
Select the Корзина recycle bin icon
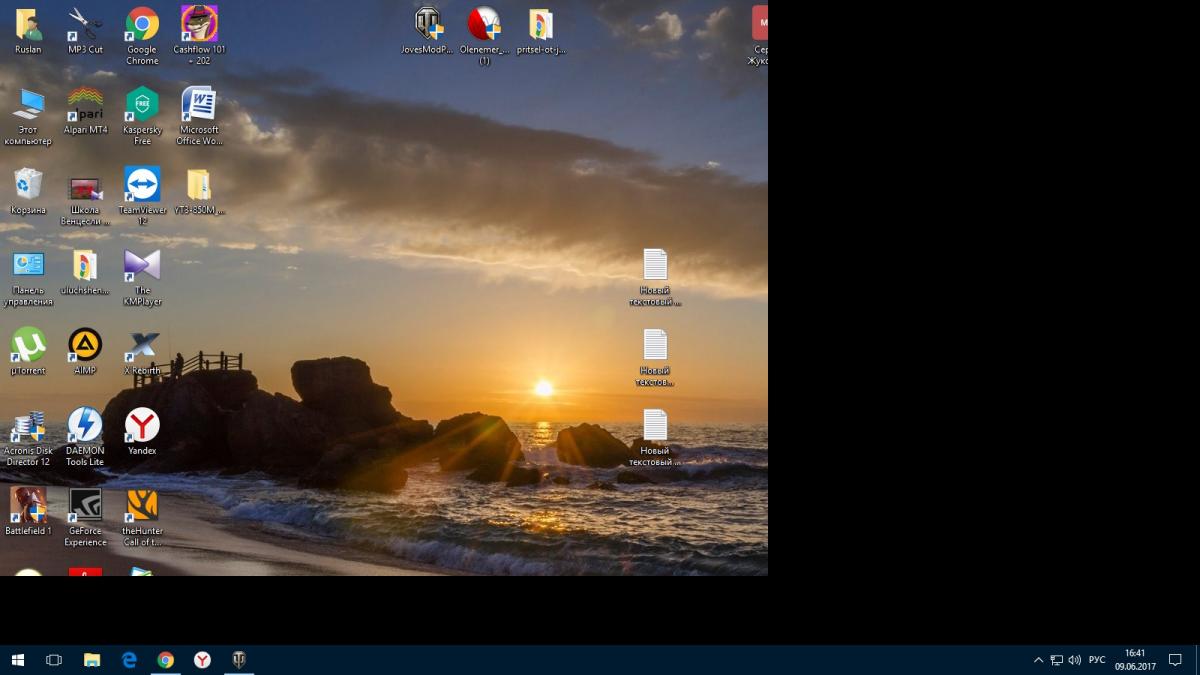(28, 186)
